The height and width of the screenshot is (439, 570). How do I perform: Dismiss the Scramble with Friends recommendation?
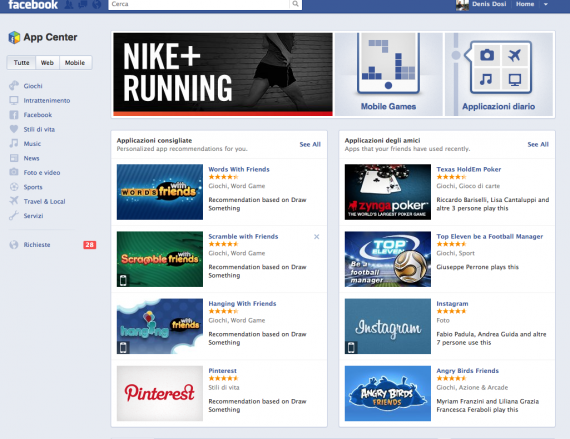pos(316,237)
